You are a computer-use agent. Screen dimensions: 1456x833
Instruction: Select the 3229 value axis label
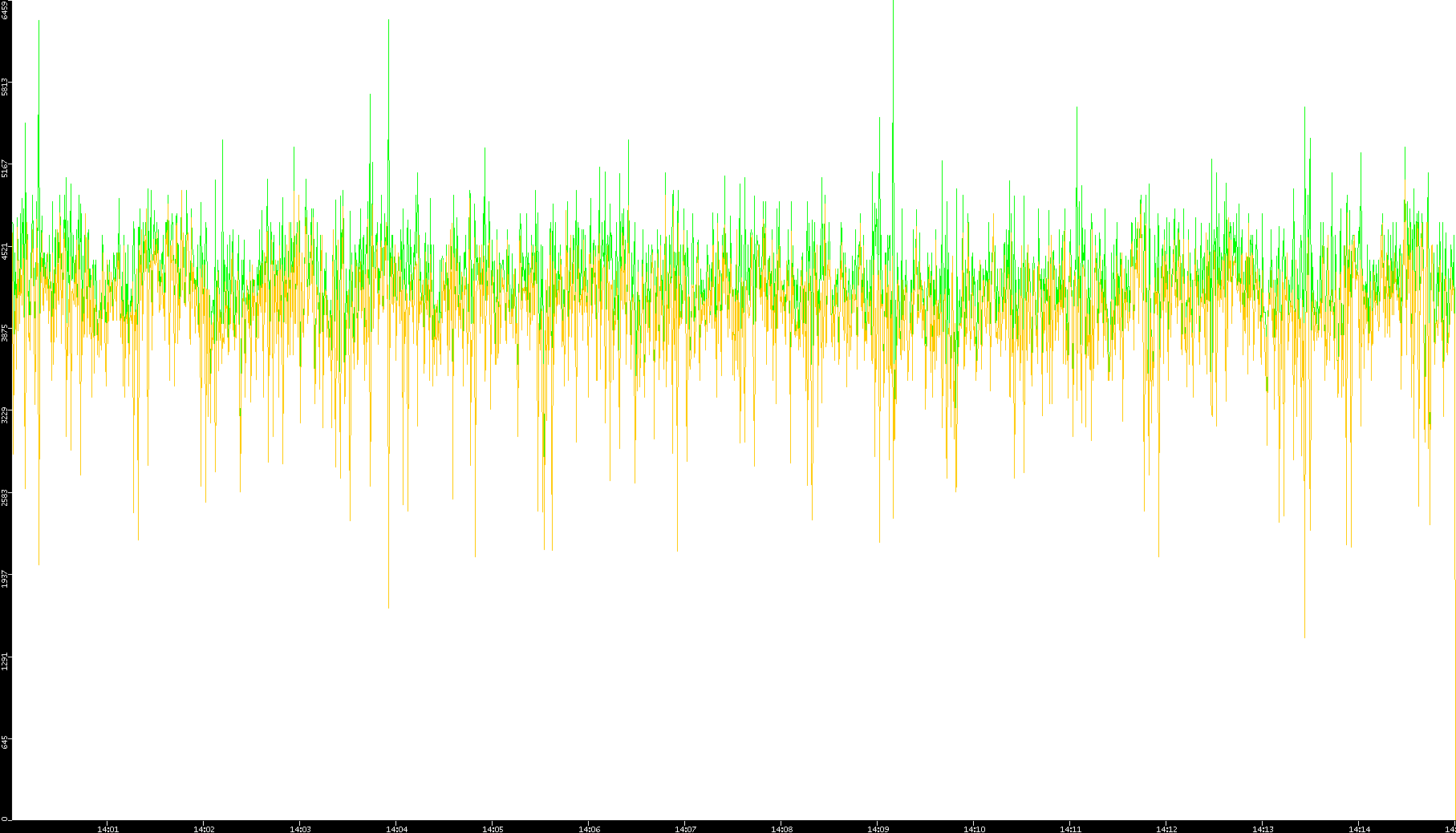tap(5, 415)
